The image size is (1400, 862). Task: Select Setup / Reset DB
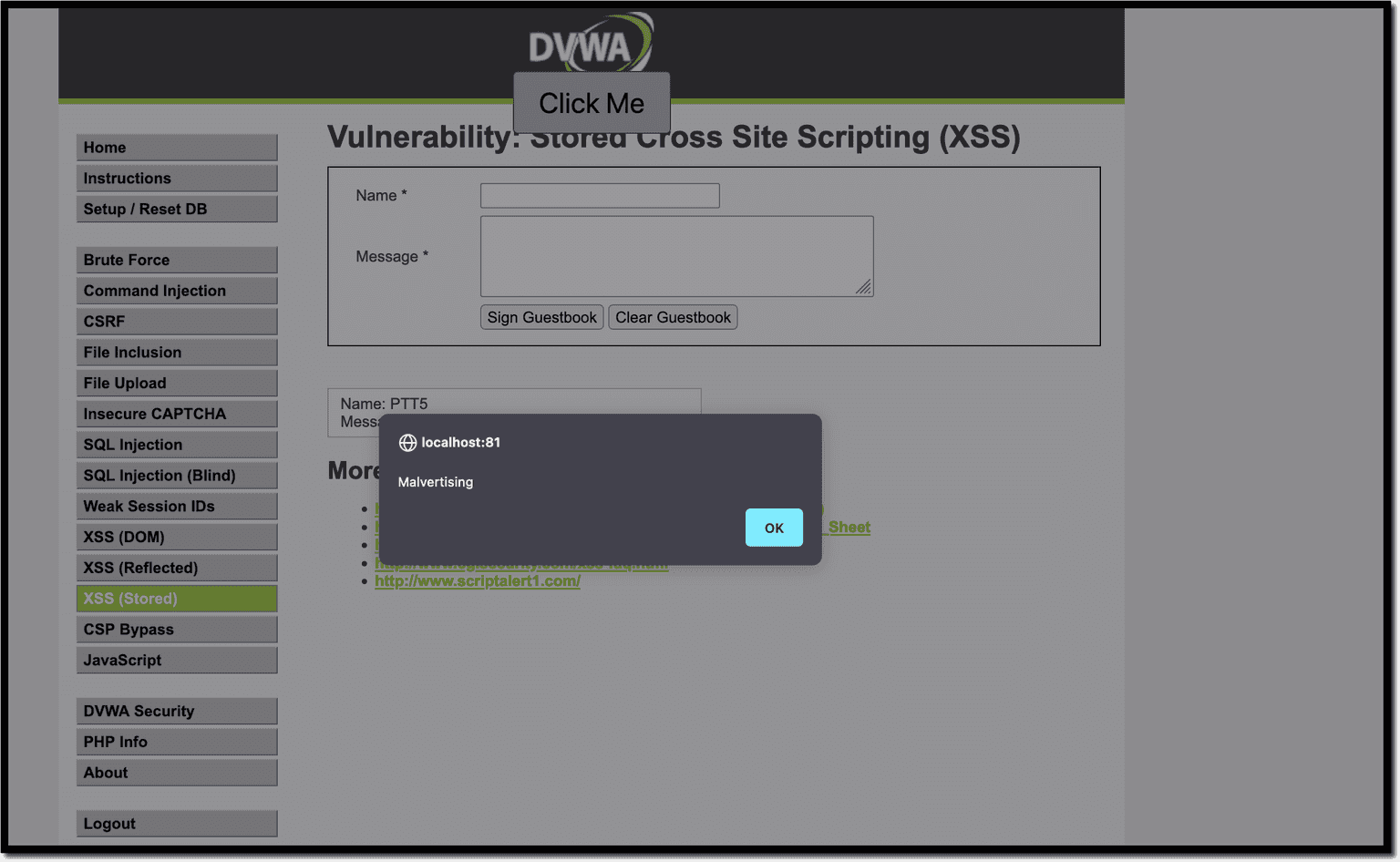[x=176, y=209]
